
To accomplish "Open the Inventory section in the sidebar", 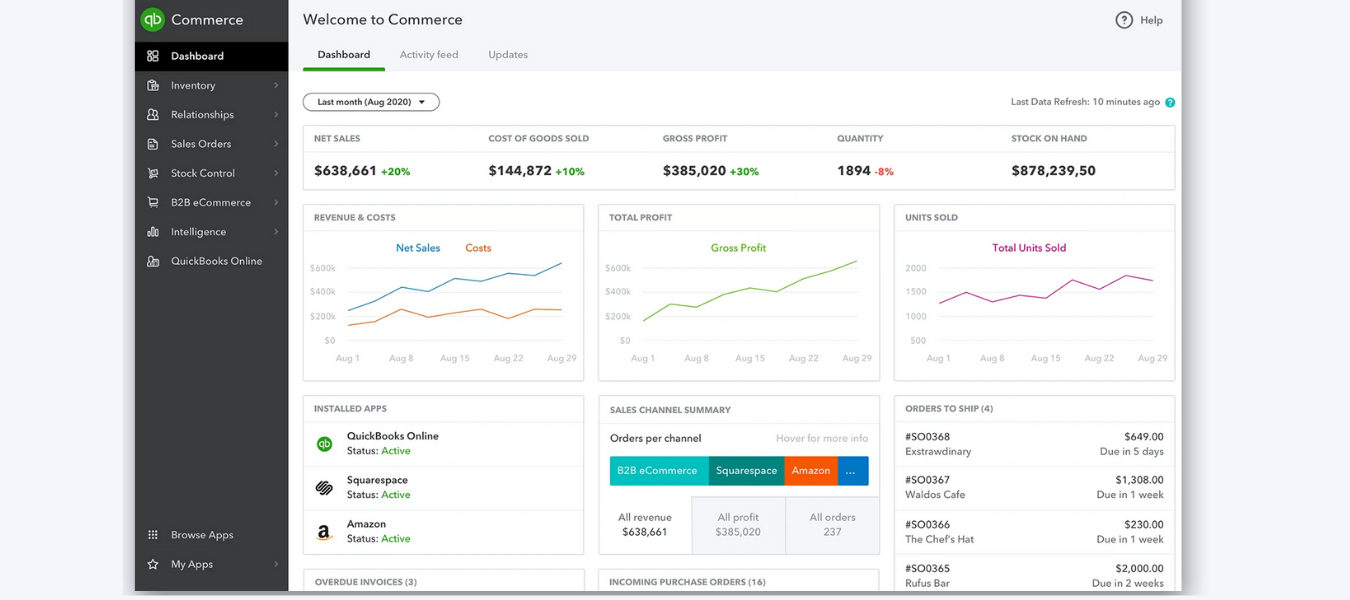I will 196,85.
